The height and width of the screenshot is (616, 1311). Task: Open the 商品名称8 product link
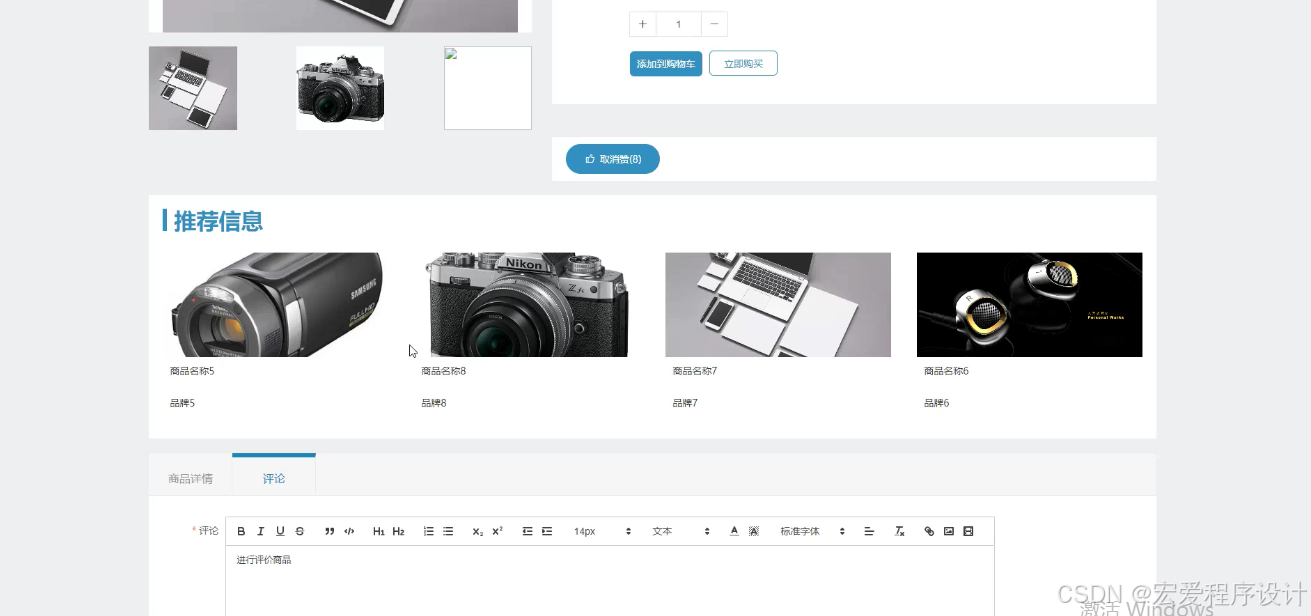444,371
